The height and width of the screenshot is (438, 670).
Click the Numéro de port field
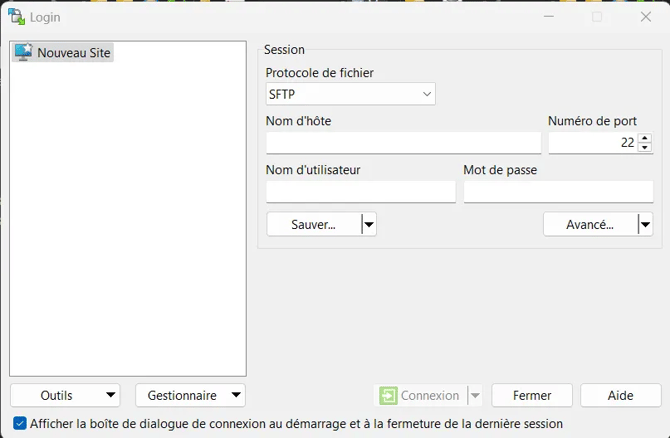coord(592,143)
